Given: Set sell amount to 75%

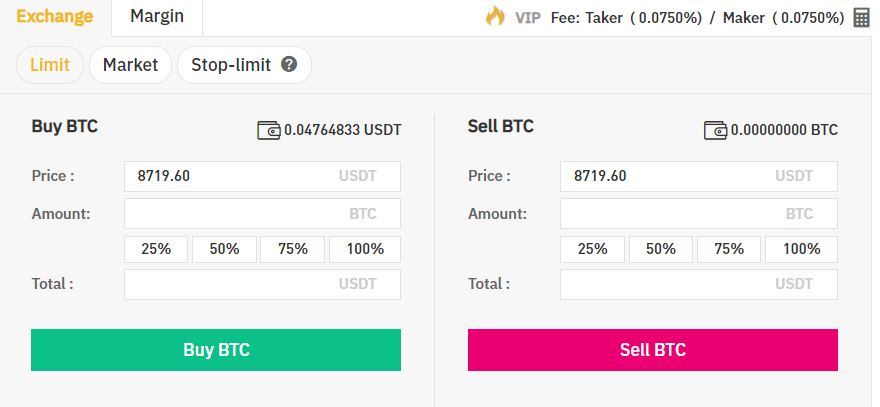Looking at the screenshot, I should (729, 249).
